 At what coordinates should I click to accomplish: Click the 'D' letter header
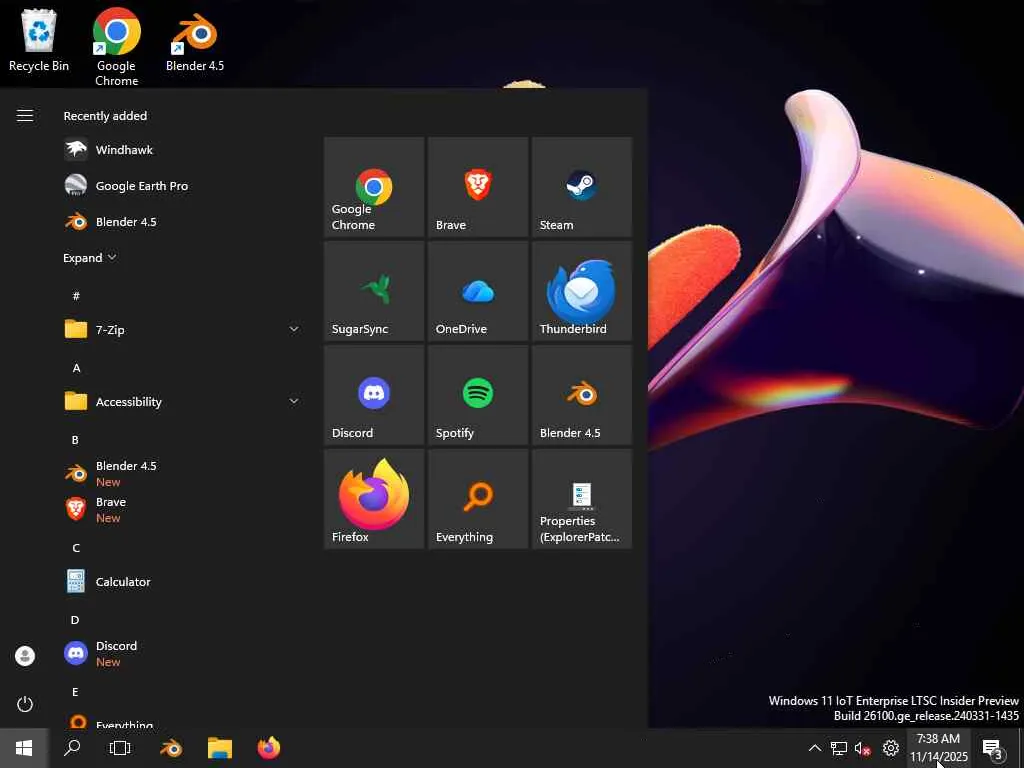[x=75, y=620]
